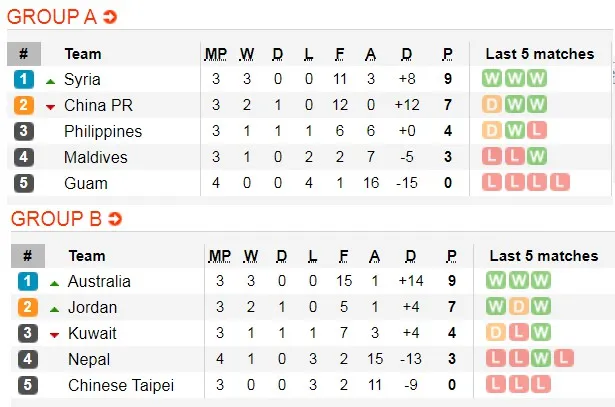Select the Philippines team name
The height and width of the screenshot is (407, 615).
coord(103,131)
